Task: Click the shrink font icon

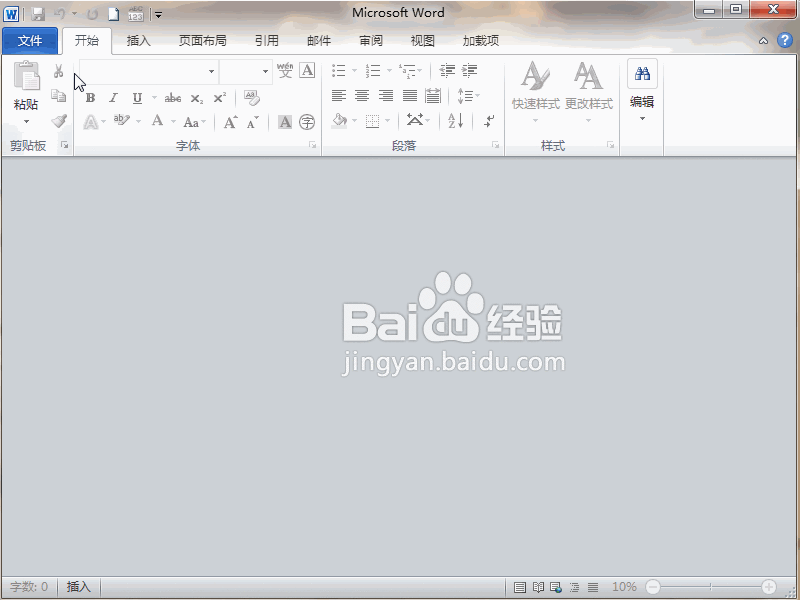Action: pyautogui.click(x=253, y=122)
